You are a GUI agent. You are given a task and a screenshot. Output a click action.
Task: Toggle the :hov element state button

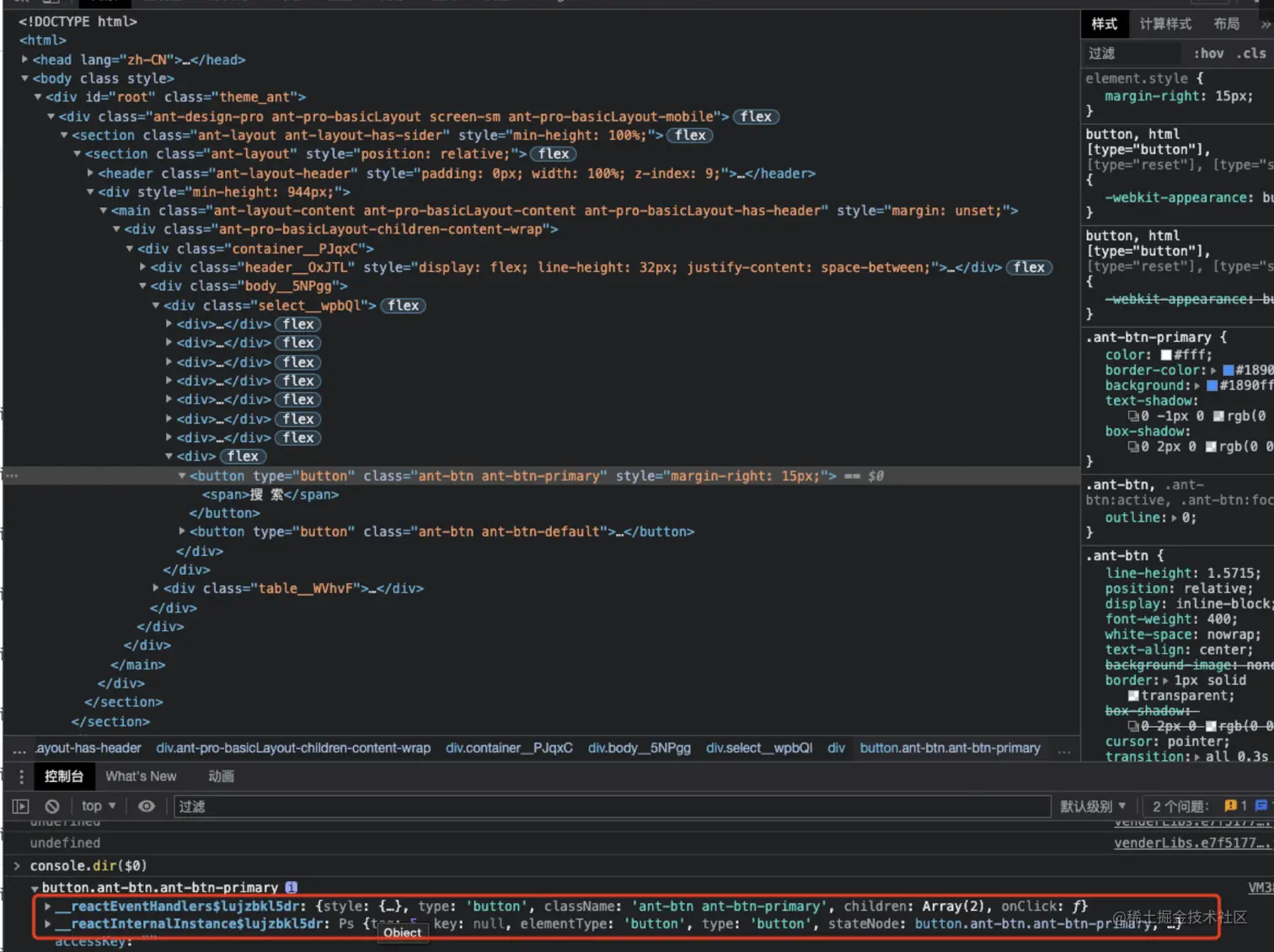point(1208,53)
